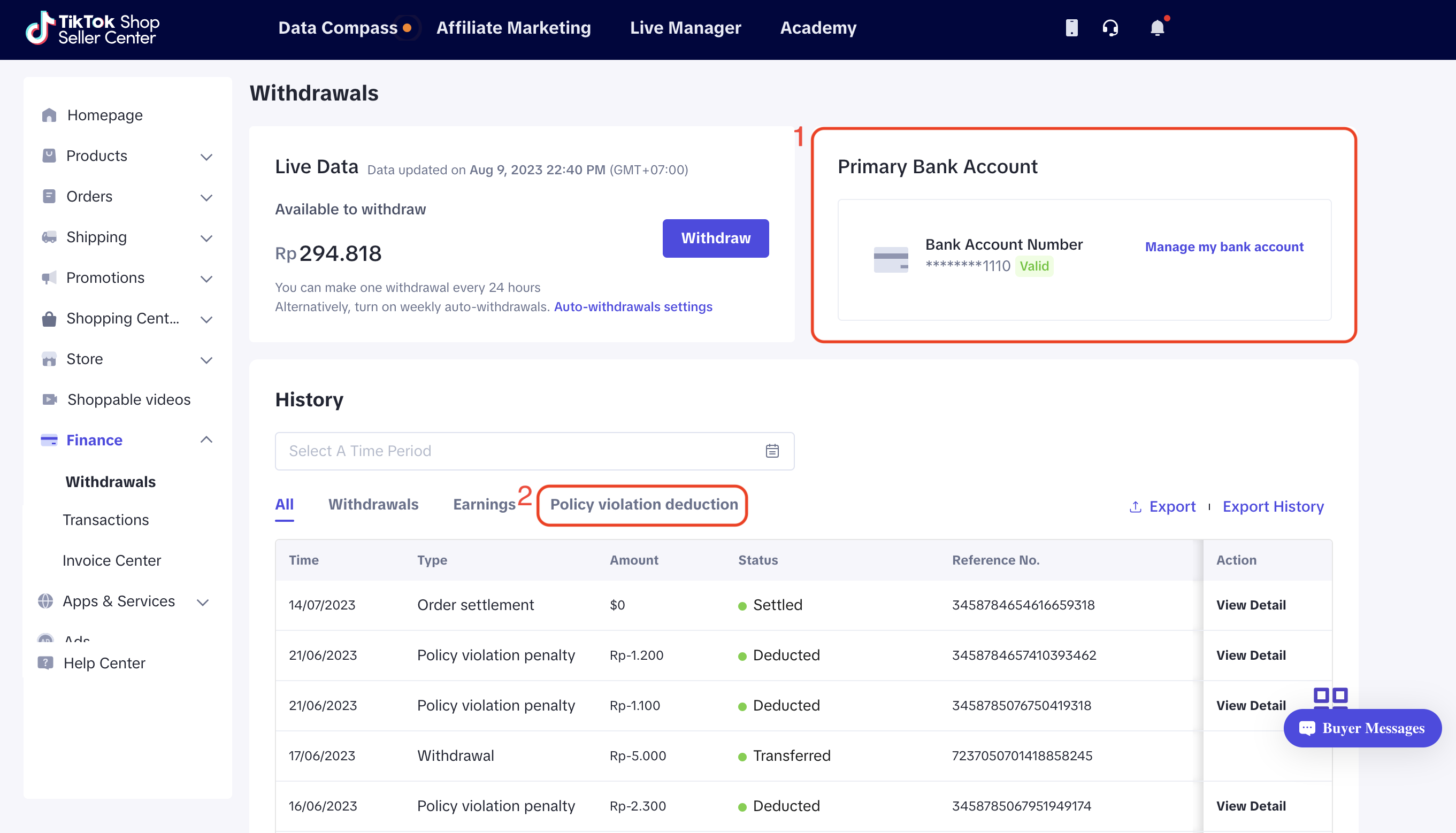Collapse the Finance sidebar section
Image resolution: width=1456 pixels, height=833 pixels.
click(206, 440)
